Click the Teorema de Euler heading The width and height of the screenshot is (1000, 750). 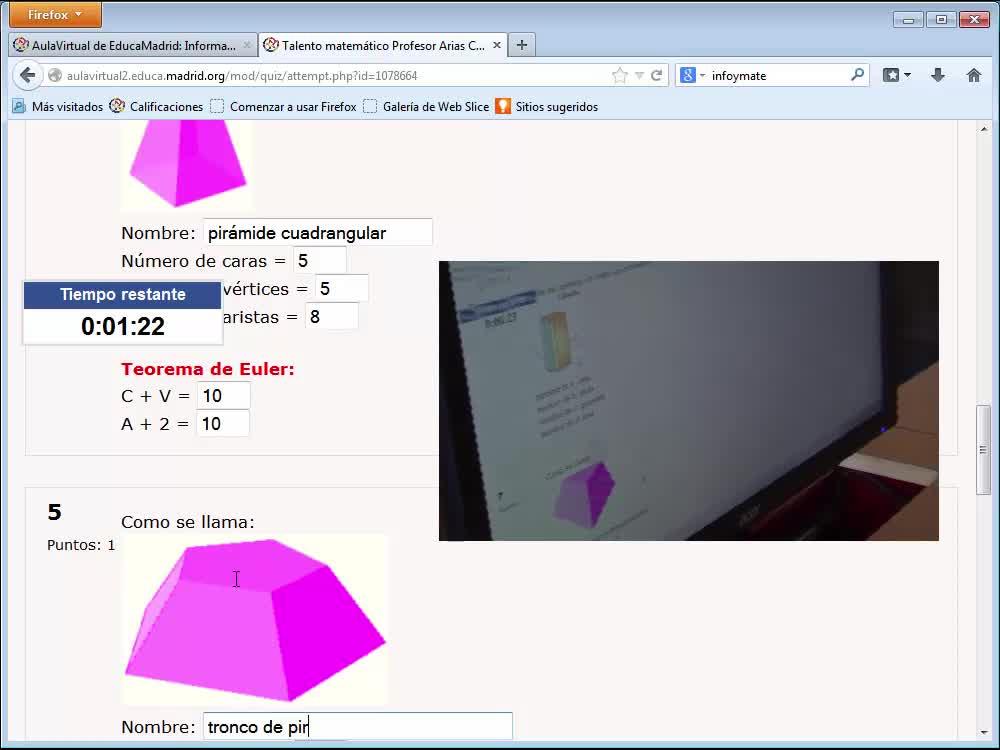pyautogui.click(x=208, y=369)
